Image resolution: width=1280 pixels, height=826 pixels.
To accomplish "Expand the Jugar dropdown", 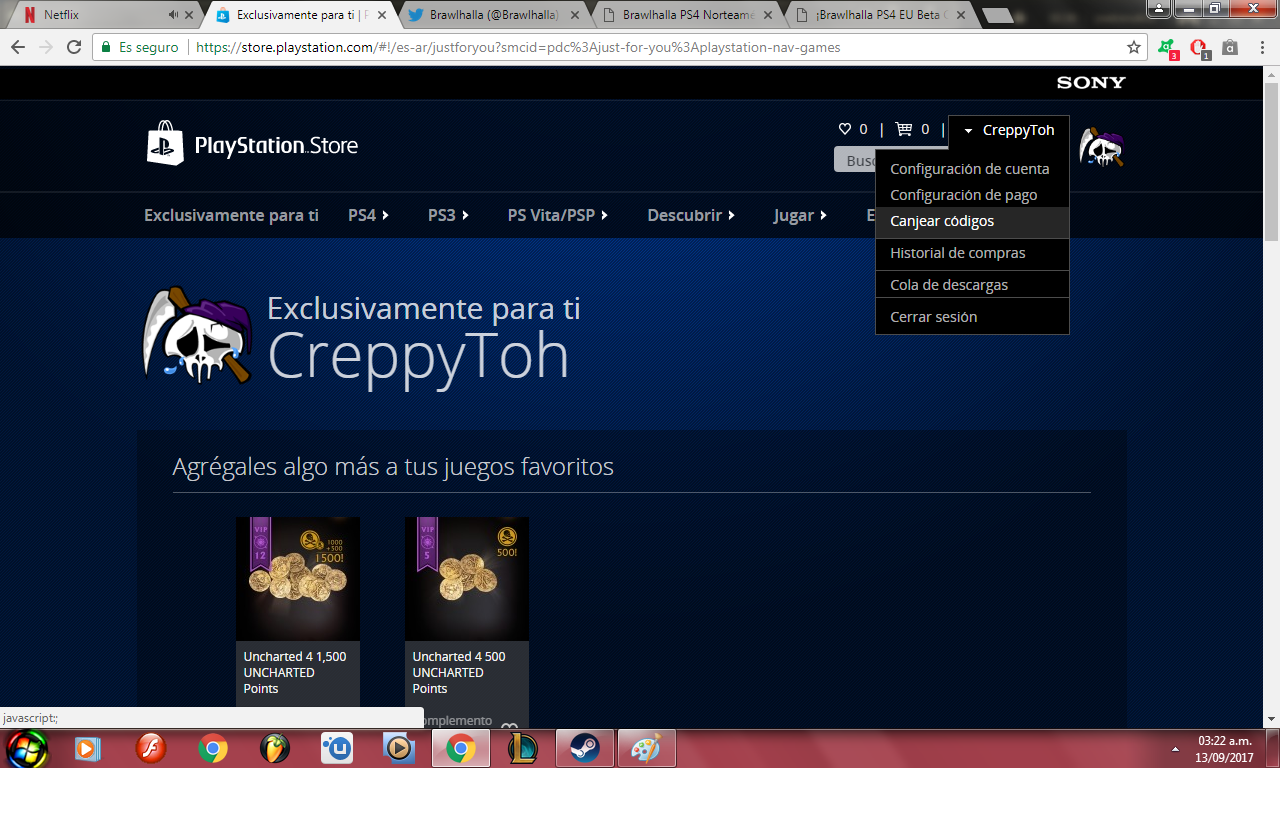I will pos(800,215).
